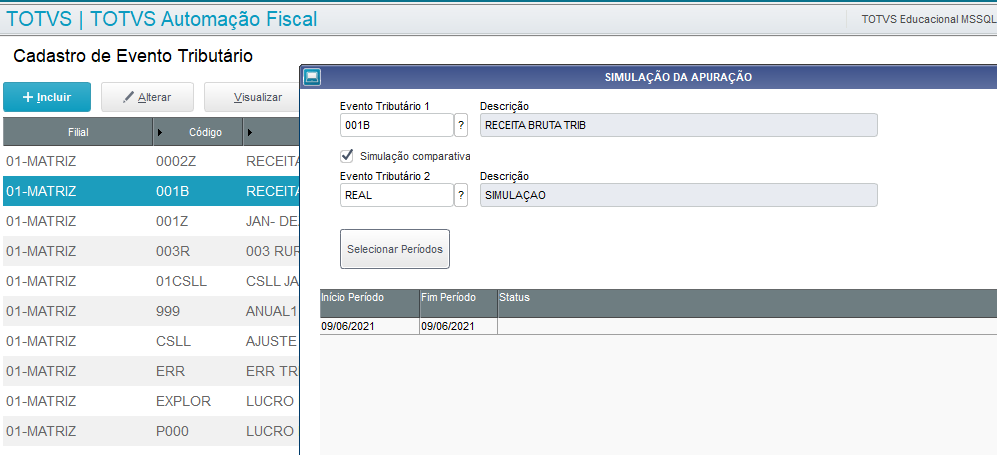Focus the Evento Tributário 2 field containing REAL
The image size is (997, 455).
(x=397, y=195)
